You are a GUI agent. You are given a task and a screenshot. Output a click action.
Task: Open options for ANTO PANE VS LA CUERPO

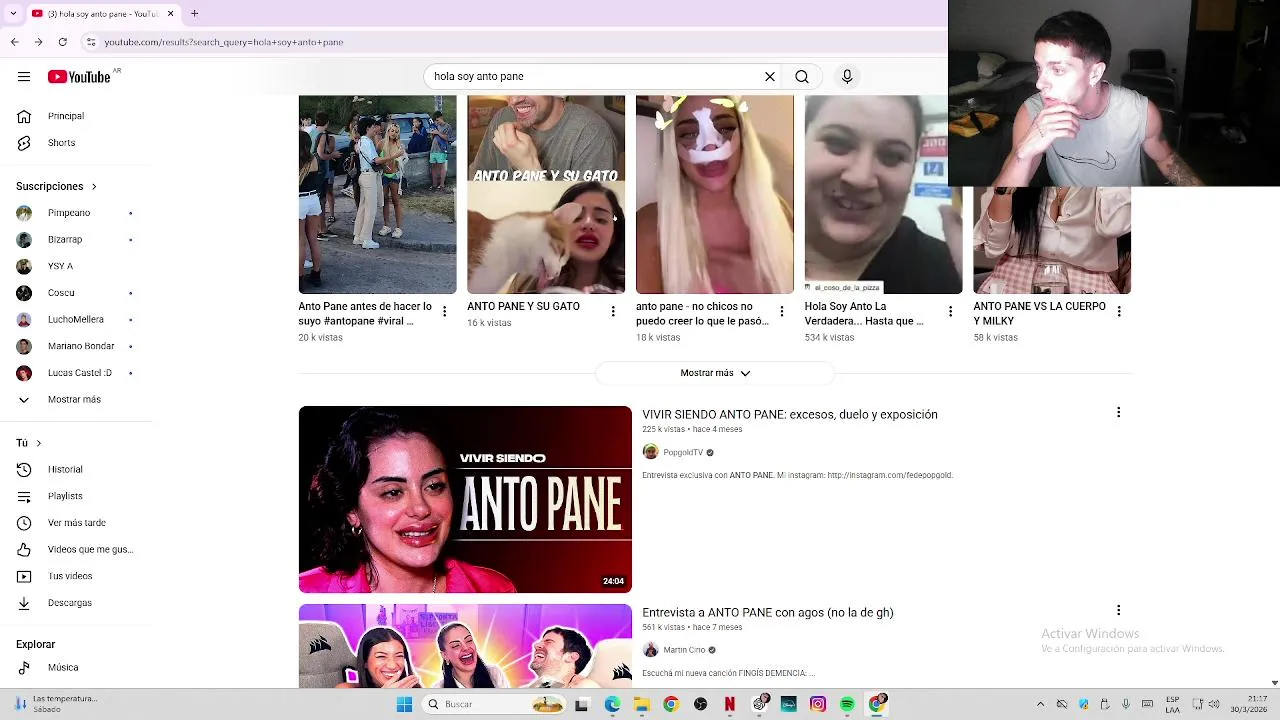click(1119, 312)
